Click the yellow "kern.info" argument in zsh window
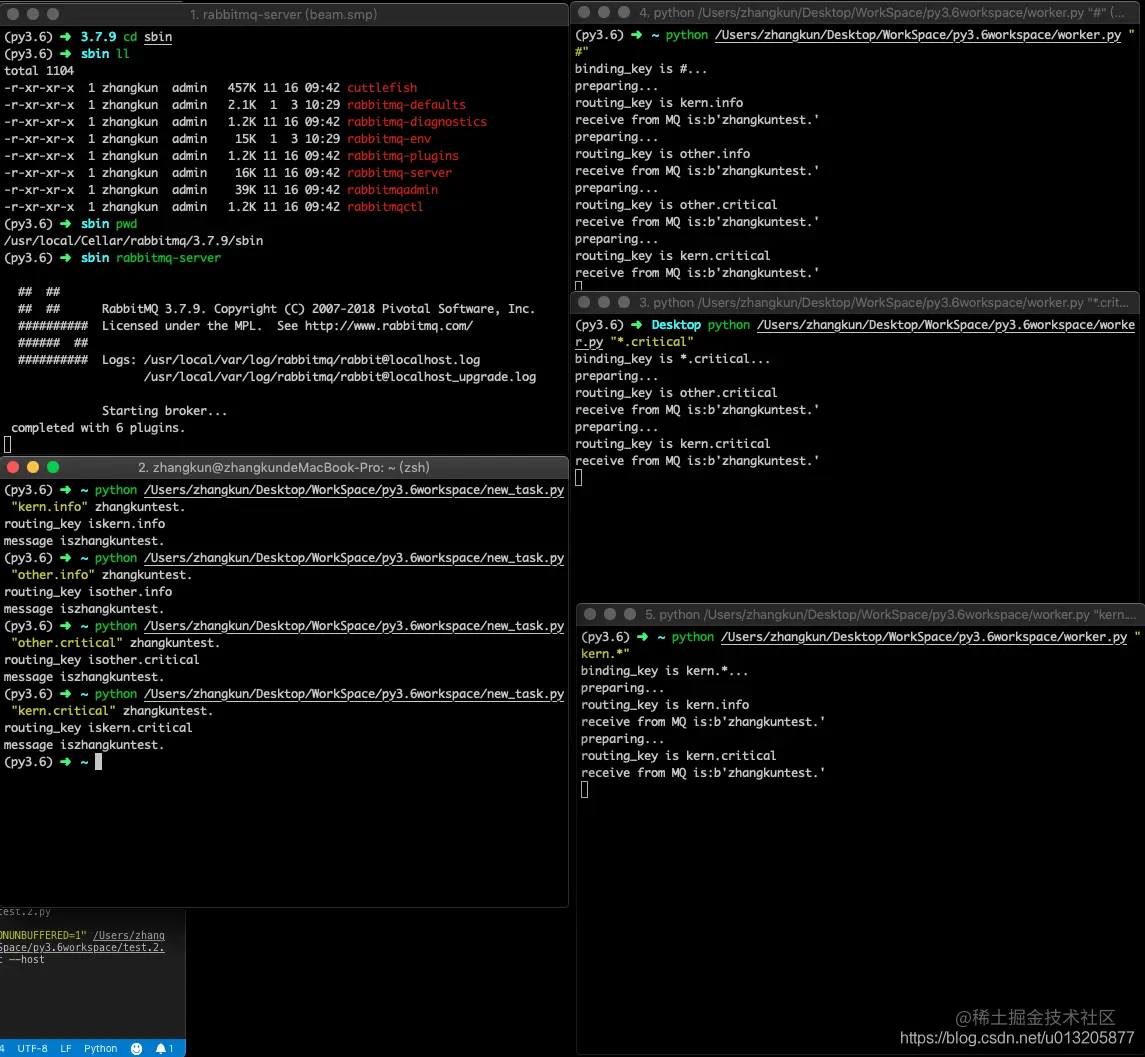This screenshot has height=1057, width=1145. pos(49,507)
